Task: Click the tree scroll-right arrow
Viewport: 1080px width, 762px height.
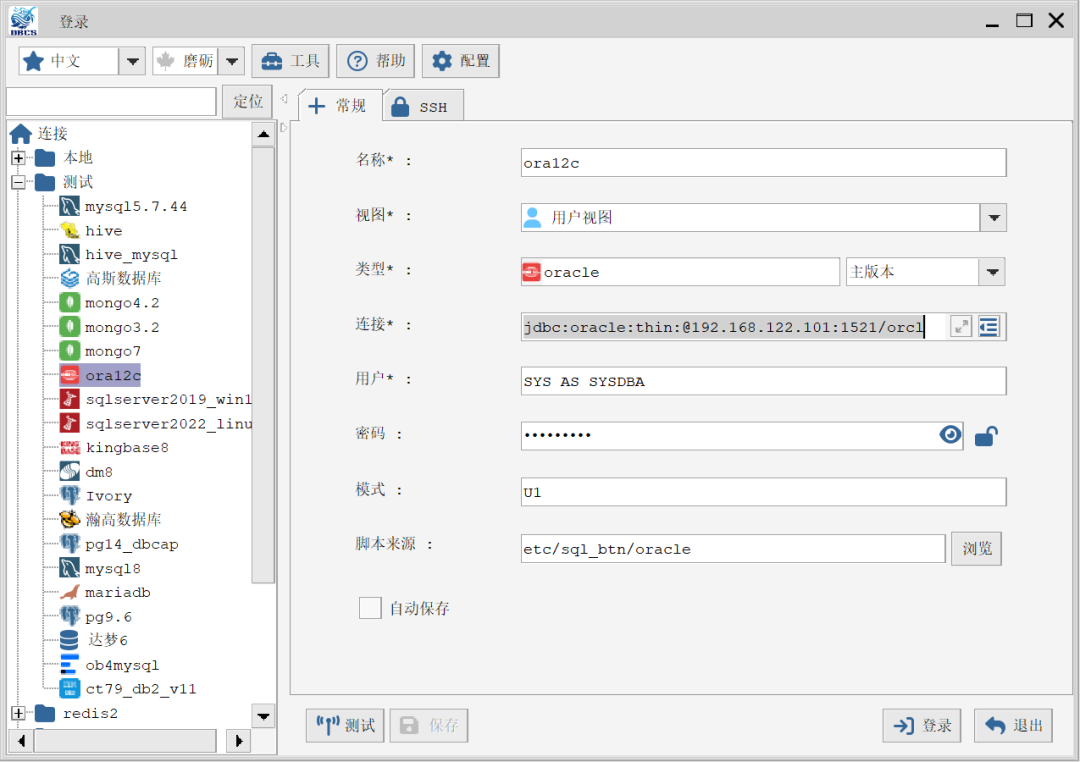Action: (x=238, y=741)
